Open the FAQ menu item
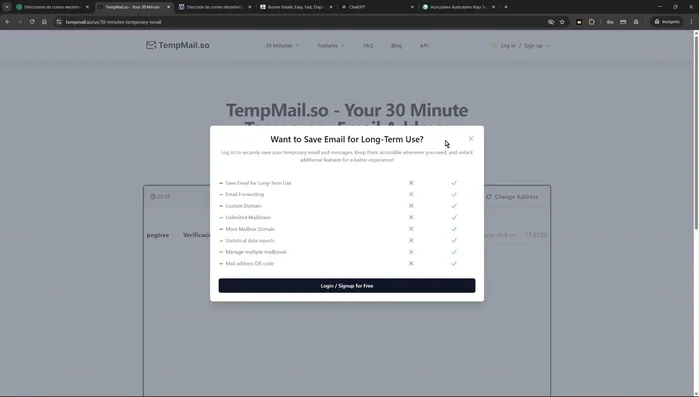 pos(368,45)
